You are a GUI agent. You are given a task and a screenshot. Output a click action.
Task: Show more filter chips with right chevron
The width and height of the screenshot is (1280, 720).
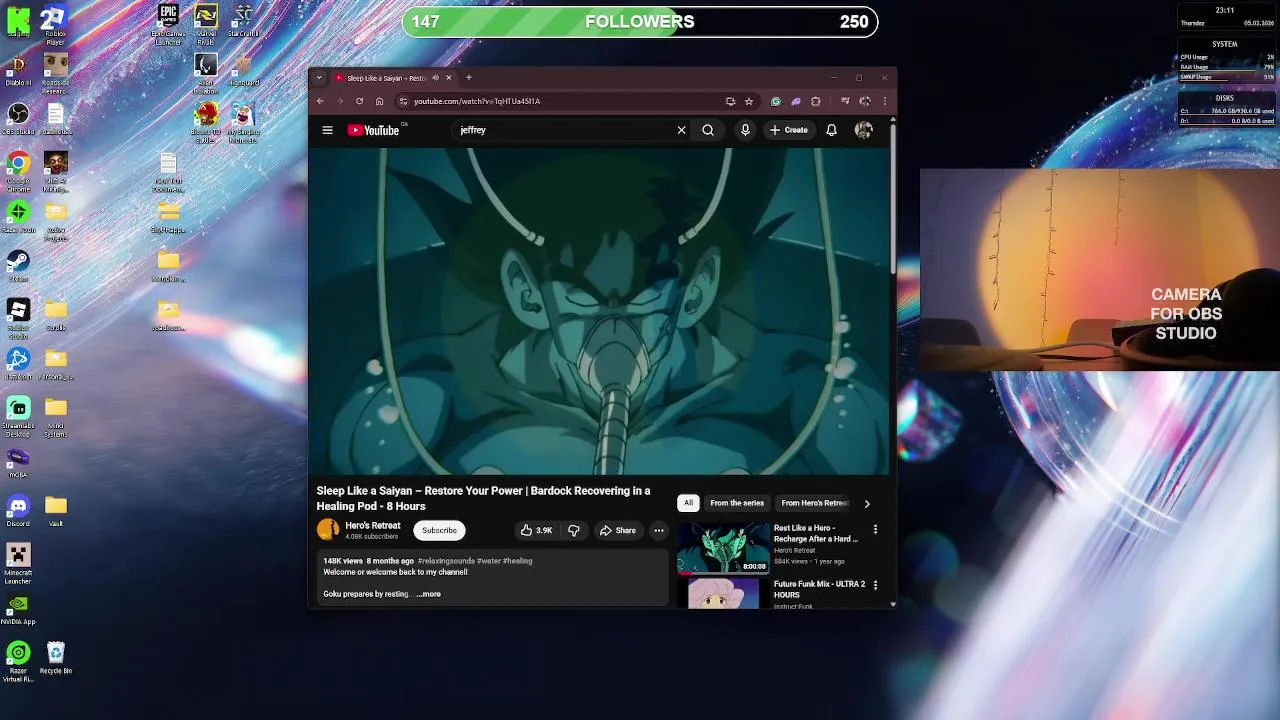867,503
